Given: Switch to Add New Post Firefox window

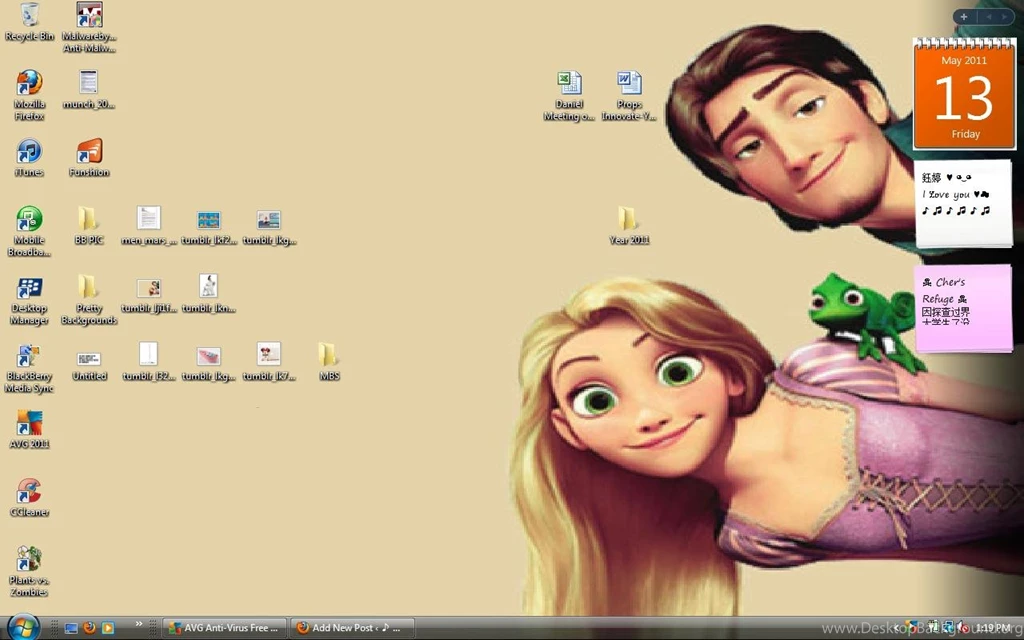Looking at the screenshot, I should tap(352, 628).
